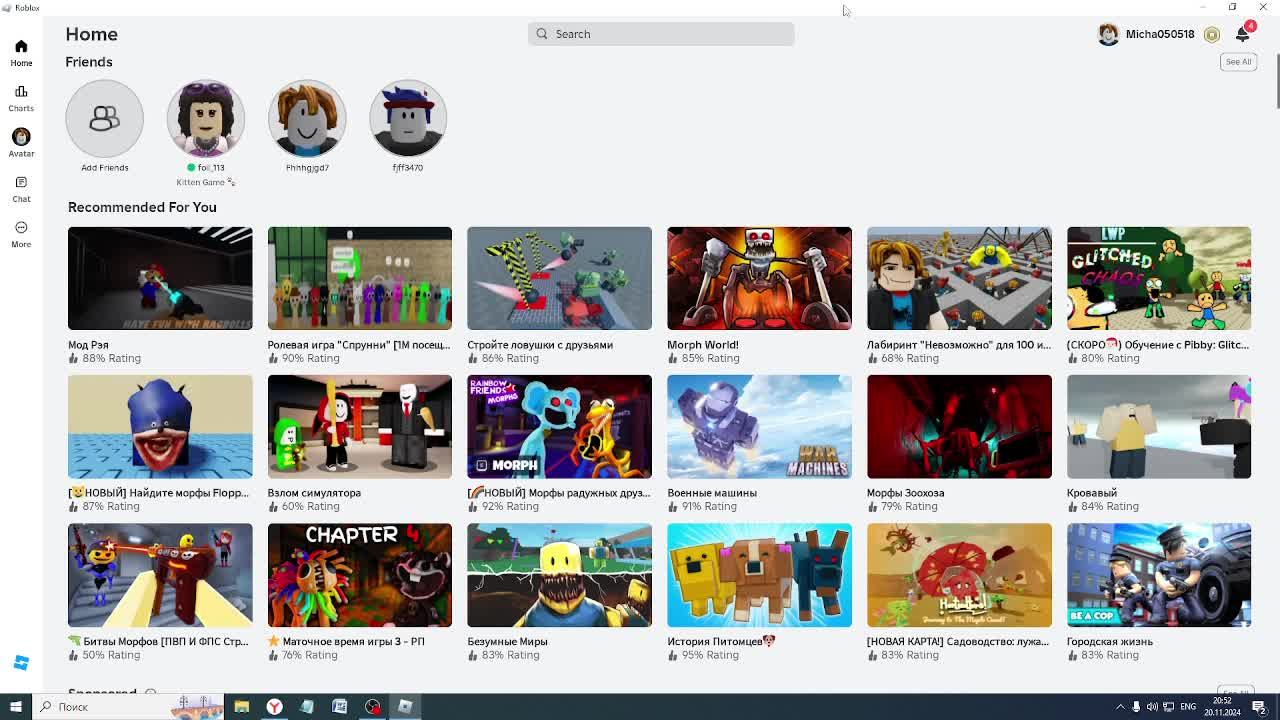This screenshot has height=720, width=1280.
Task: Click the Add Friends circle icon
Action: [x=105, y=118]
